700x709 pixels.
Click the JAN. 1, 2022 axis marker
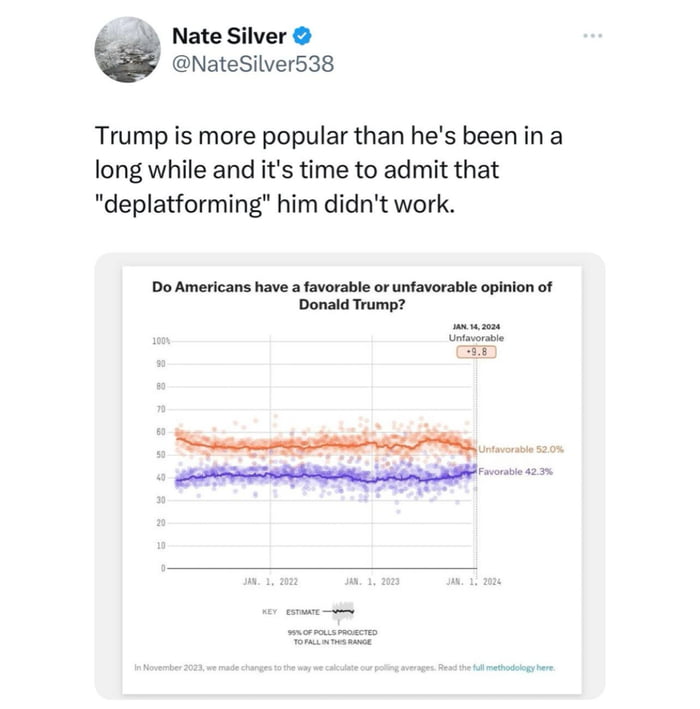(x=270, y=580)
